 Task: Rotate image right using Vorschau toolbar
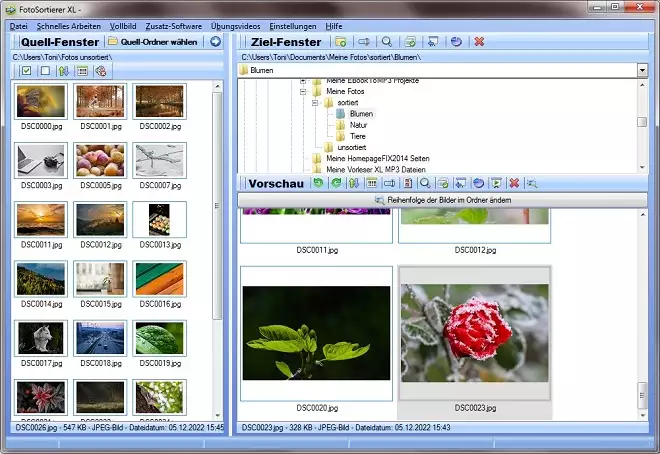pyautogui.click(x=335, y=184)
